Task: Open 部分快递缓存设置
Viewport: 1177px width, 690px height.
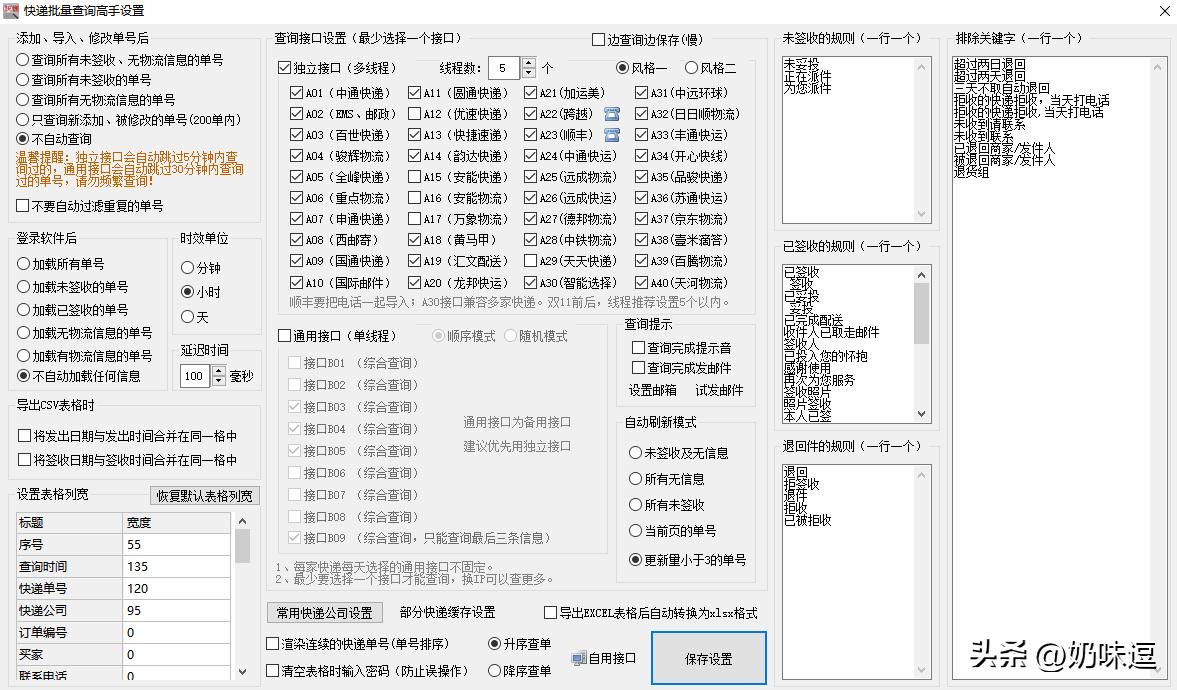Action: point(447,613)
